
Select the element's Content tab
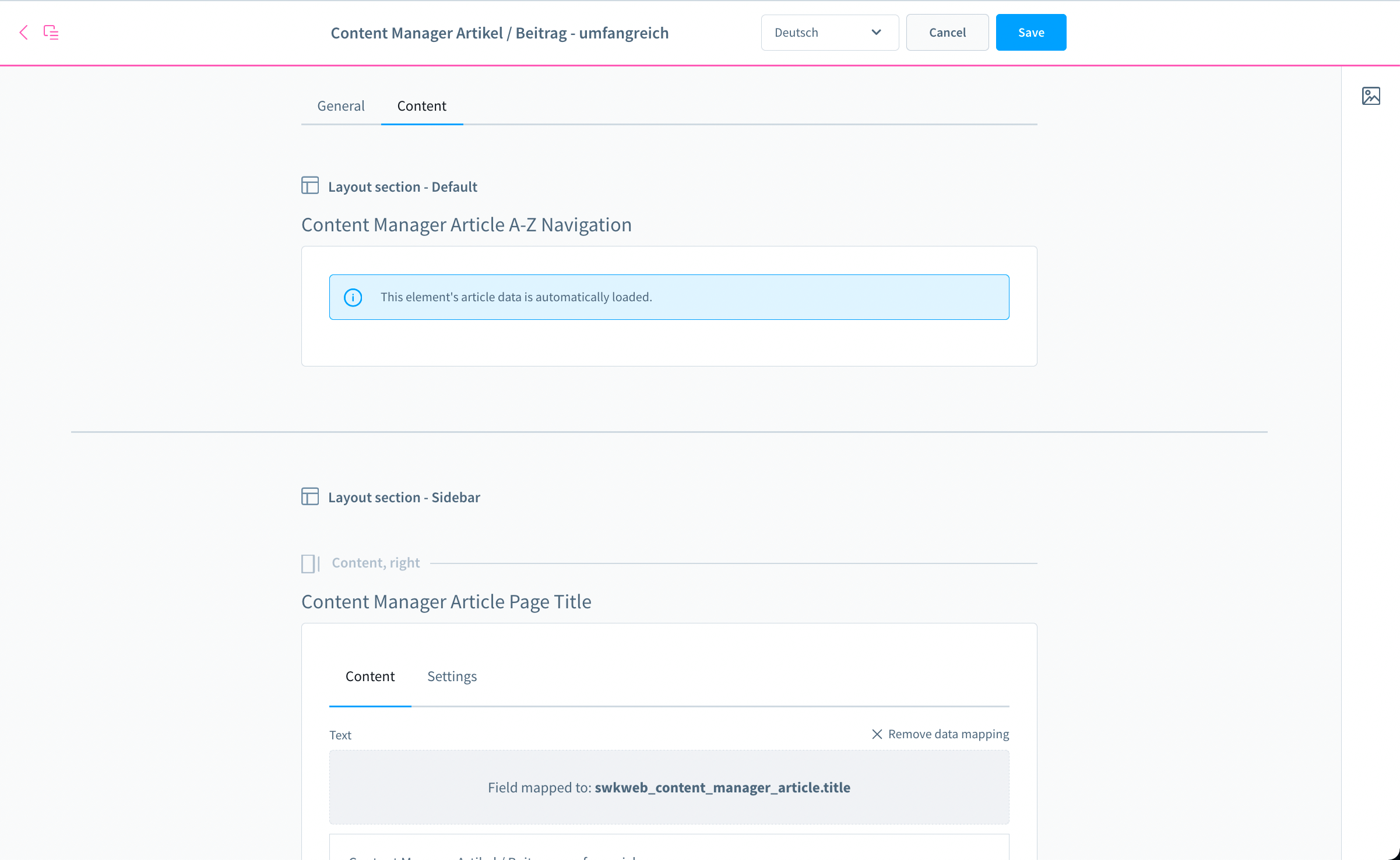coord(370,676)
